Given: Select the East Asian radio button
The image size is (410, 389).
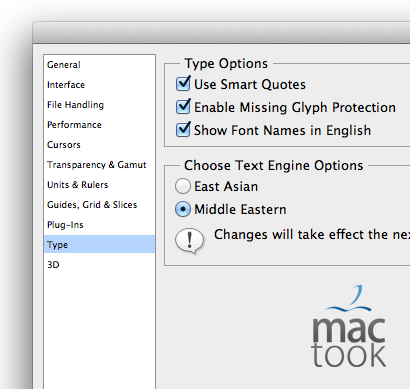Looking at the screenshot, I should point(183,186).
